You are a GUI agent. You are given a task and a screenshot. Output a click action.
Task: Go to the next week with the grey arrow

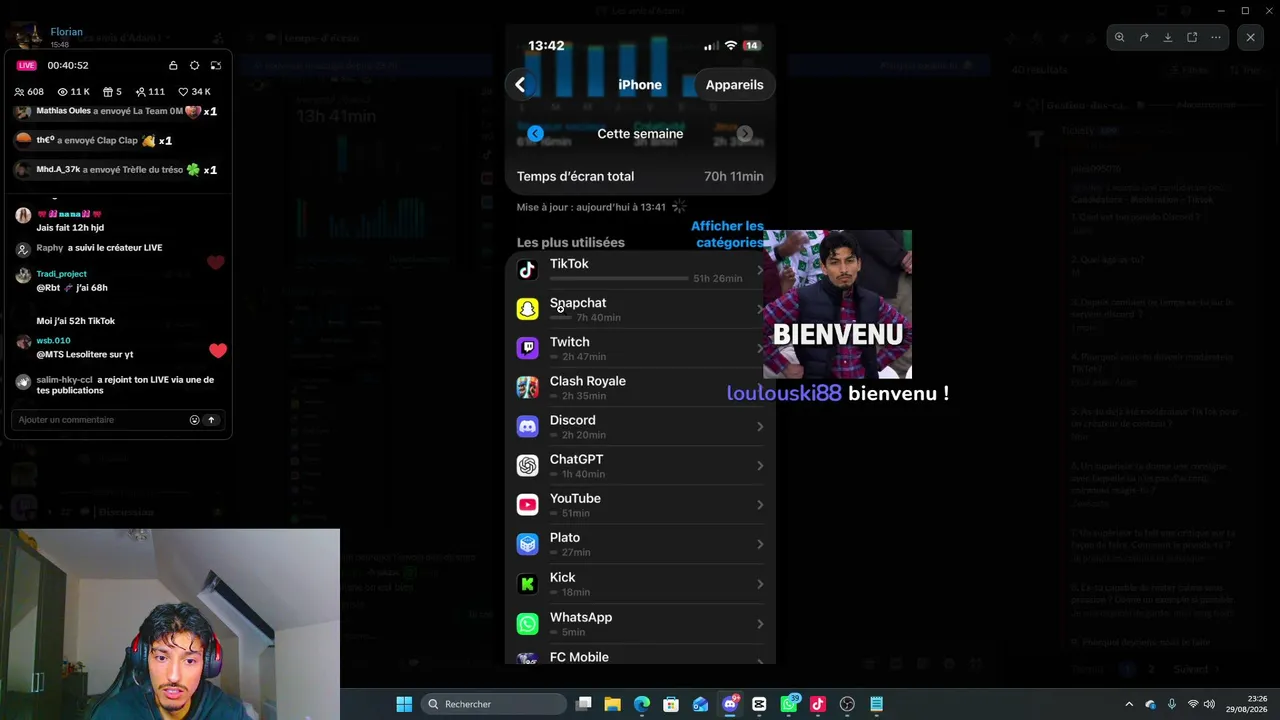point(745,134)
